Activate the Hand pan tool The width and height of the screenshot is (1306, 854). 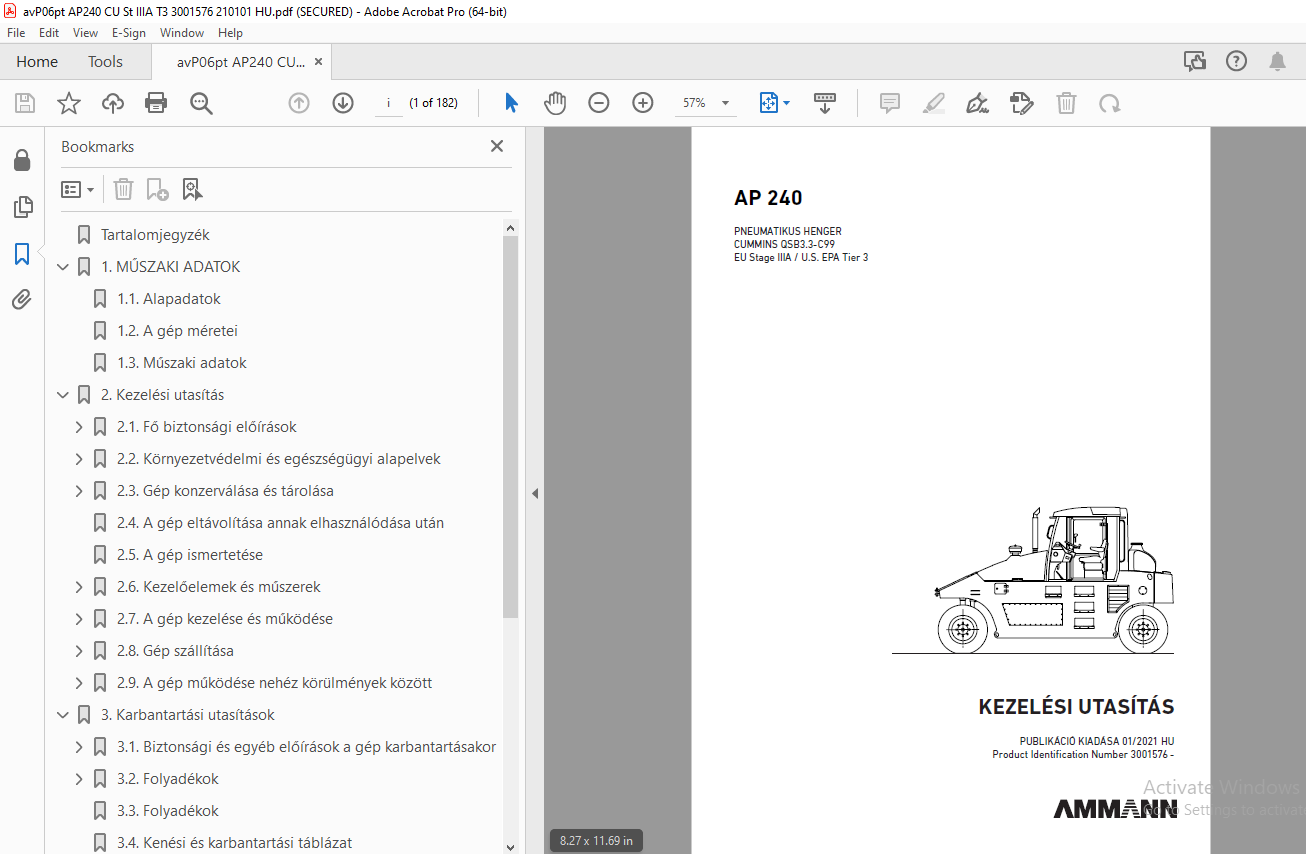click(x=555, y=103)
